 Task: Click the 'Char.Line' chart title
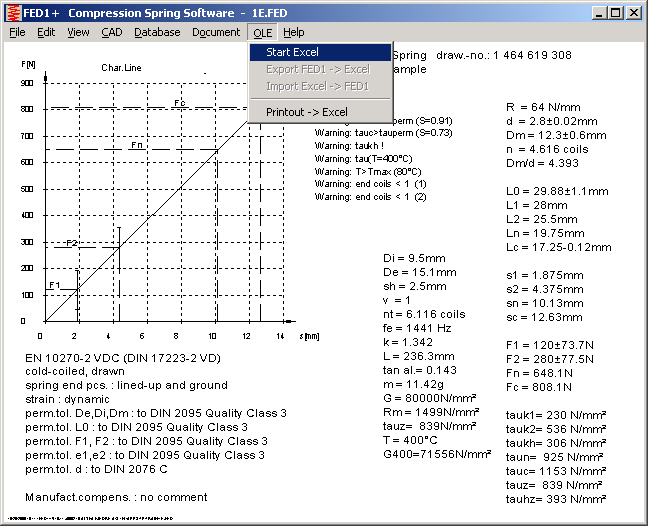[x=121, y=68]
